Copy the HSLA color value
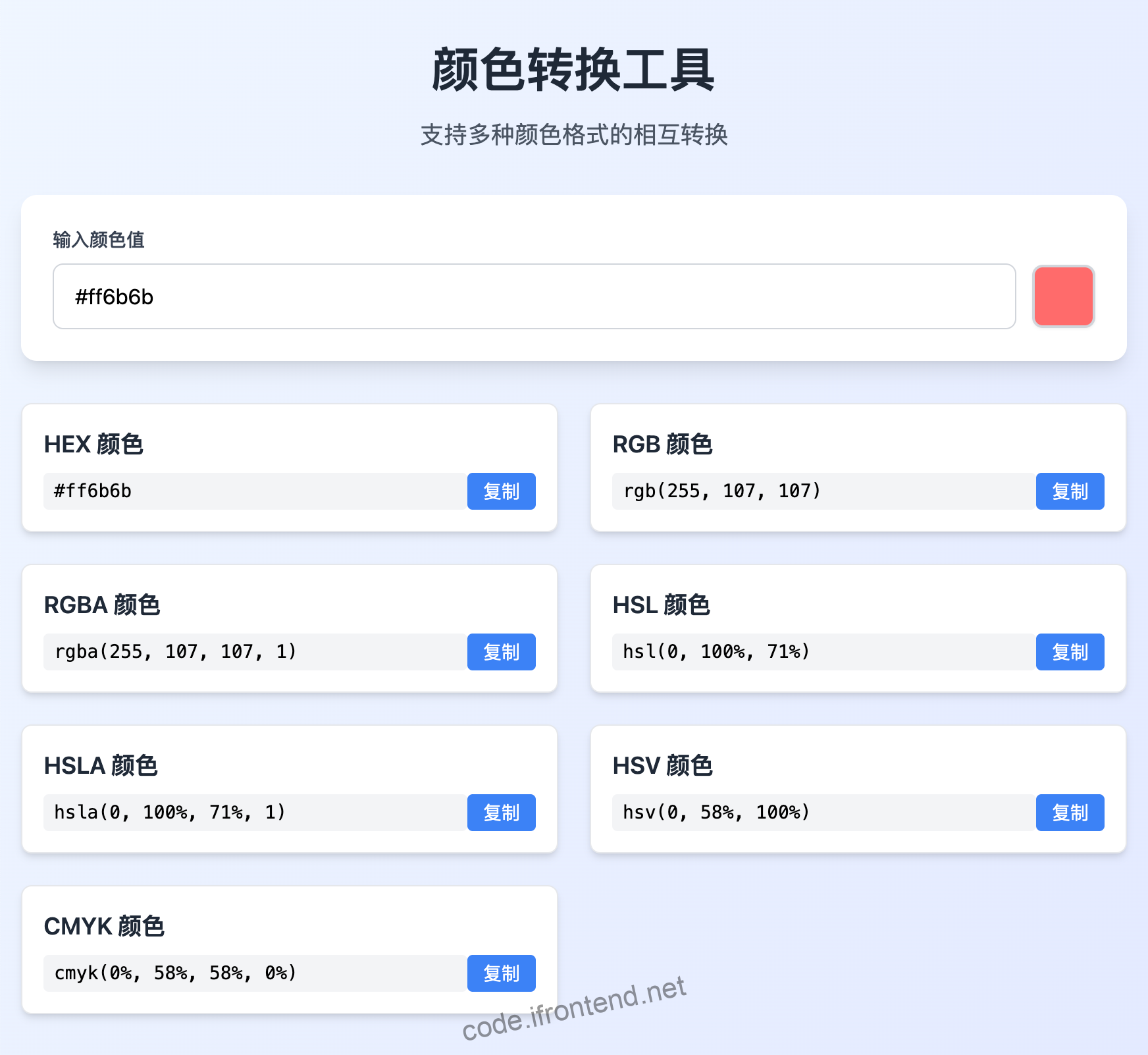This screenshot has width=1148, height=1055. (501, 813)
